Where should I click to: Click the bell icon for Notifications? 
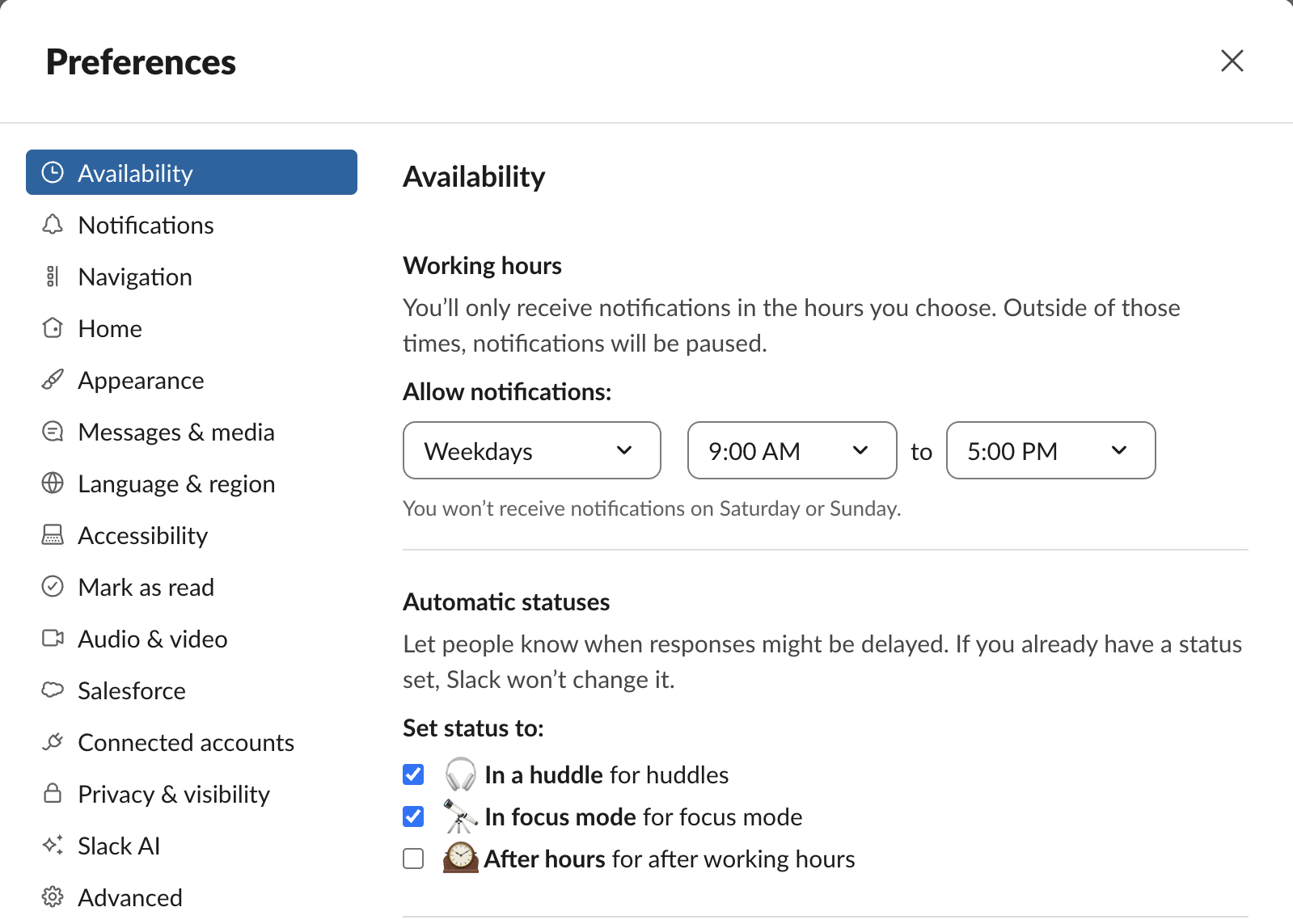(53, 224)
